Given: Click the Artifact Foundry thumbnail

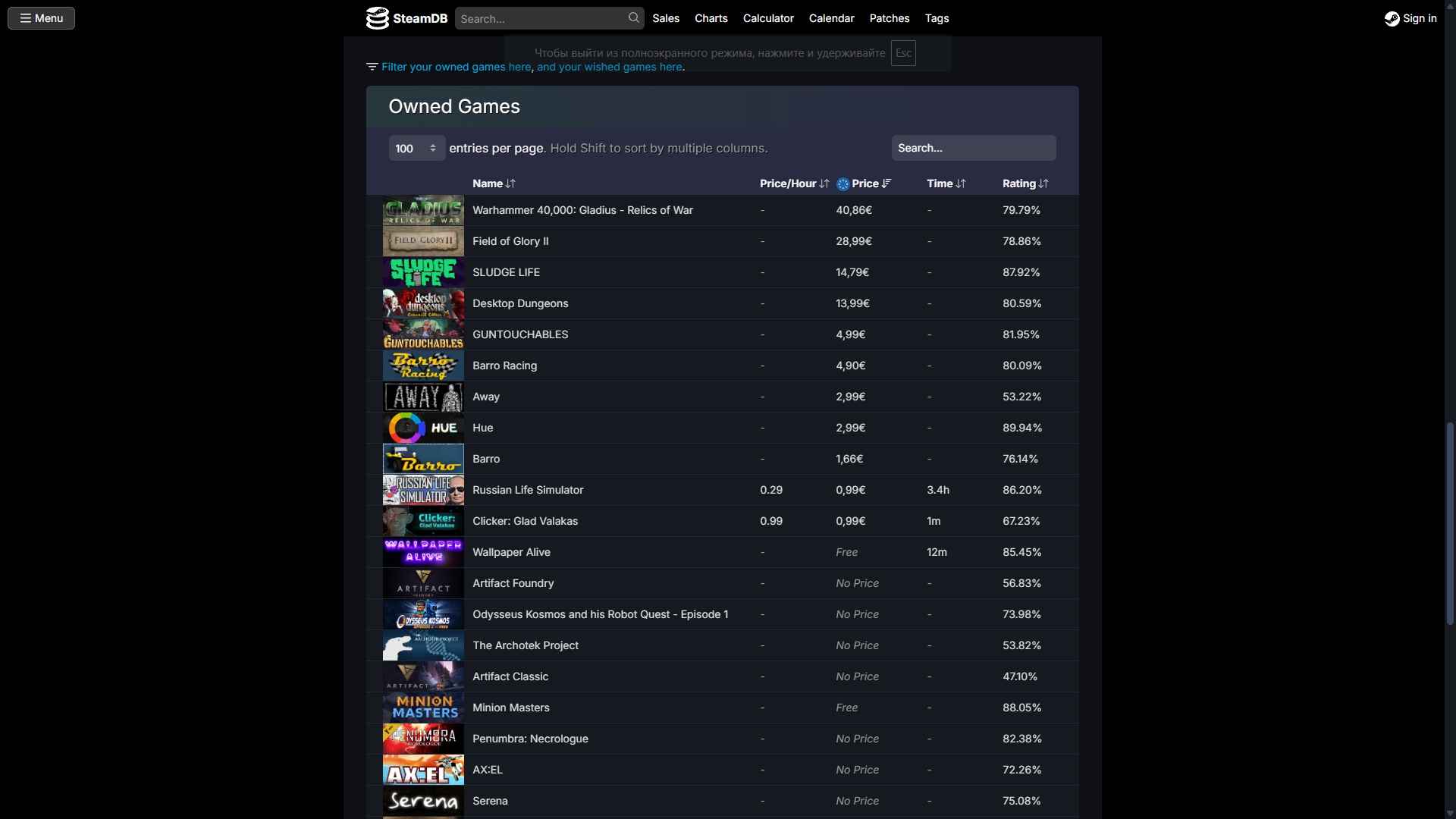Looking at the screenshot, I should [x=423, y=583].
